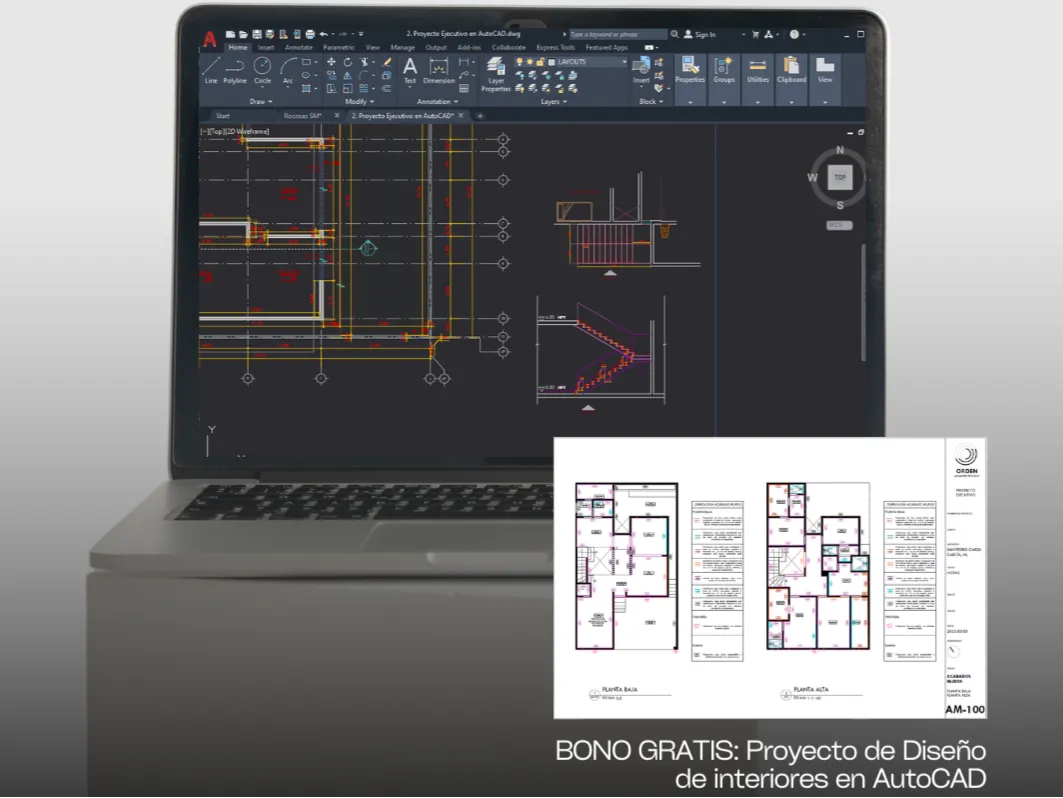This screenshot has width=1063, height=798.
Task: Click Sign In
Action: (x=700, y=34)
